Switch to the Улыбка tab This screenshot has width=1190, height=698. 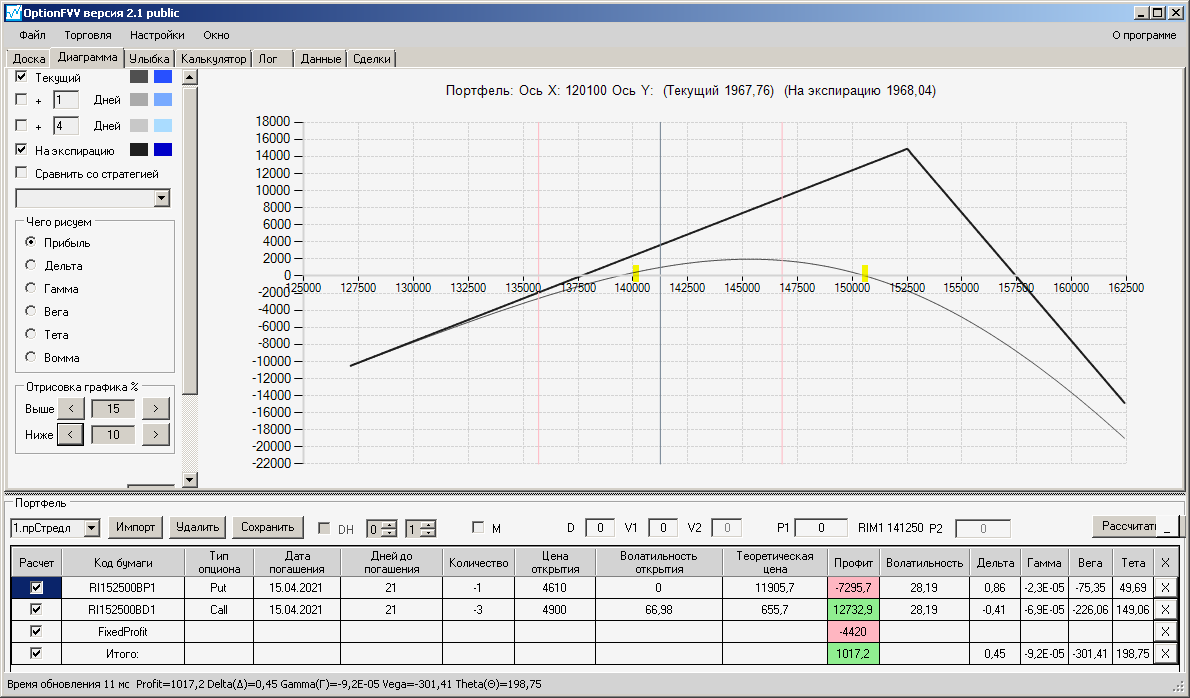[x=149, y=58]
